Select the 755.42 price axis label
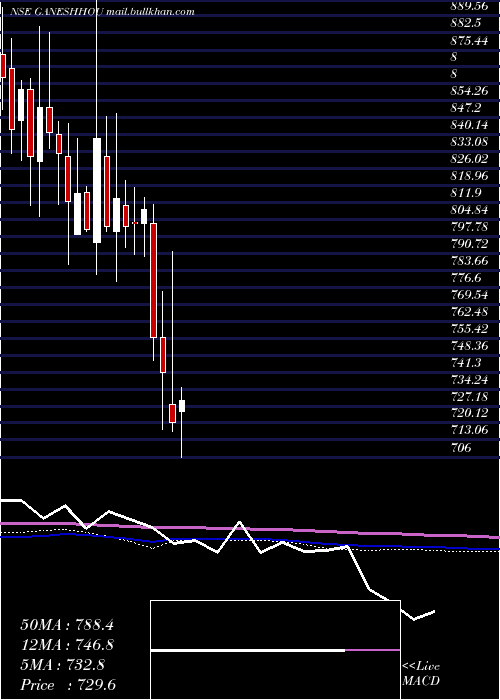Viewport: 500px width, 700px height. (x=470, y=328)
